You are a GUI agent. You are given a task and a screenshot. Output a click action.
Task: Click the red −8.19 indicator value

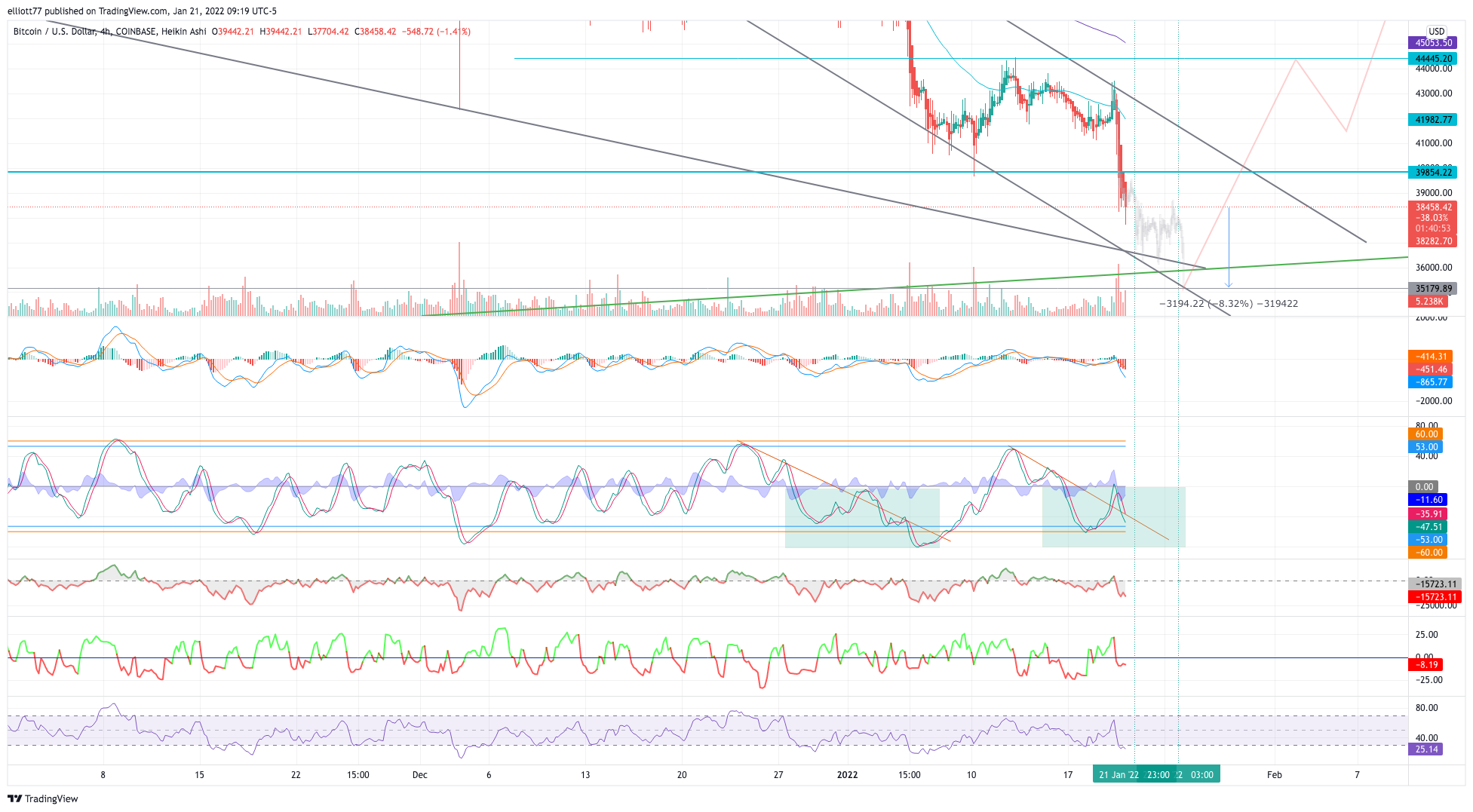[x=1425, y=665]
